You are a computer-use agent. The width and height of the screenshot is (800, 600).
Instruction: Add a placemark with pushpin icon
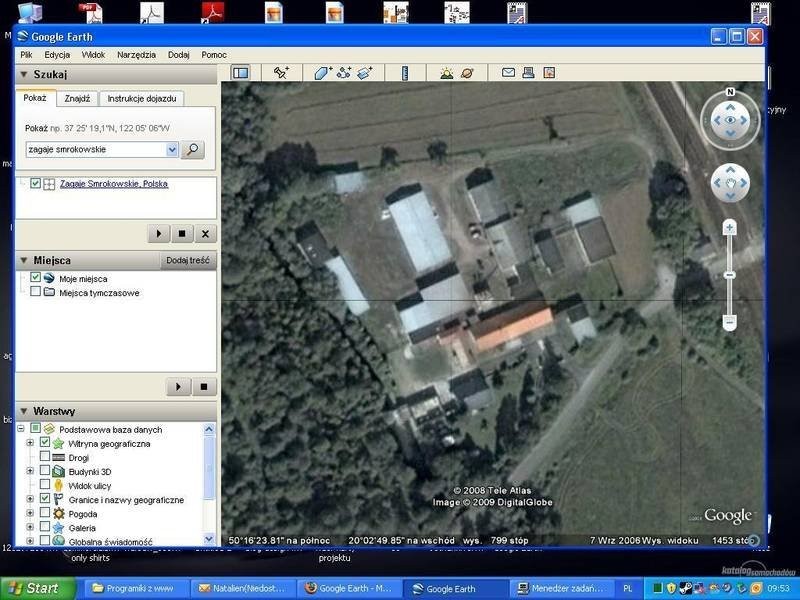pyautogui.click(x=281, y=73)
